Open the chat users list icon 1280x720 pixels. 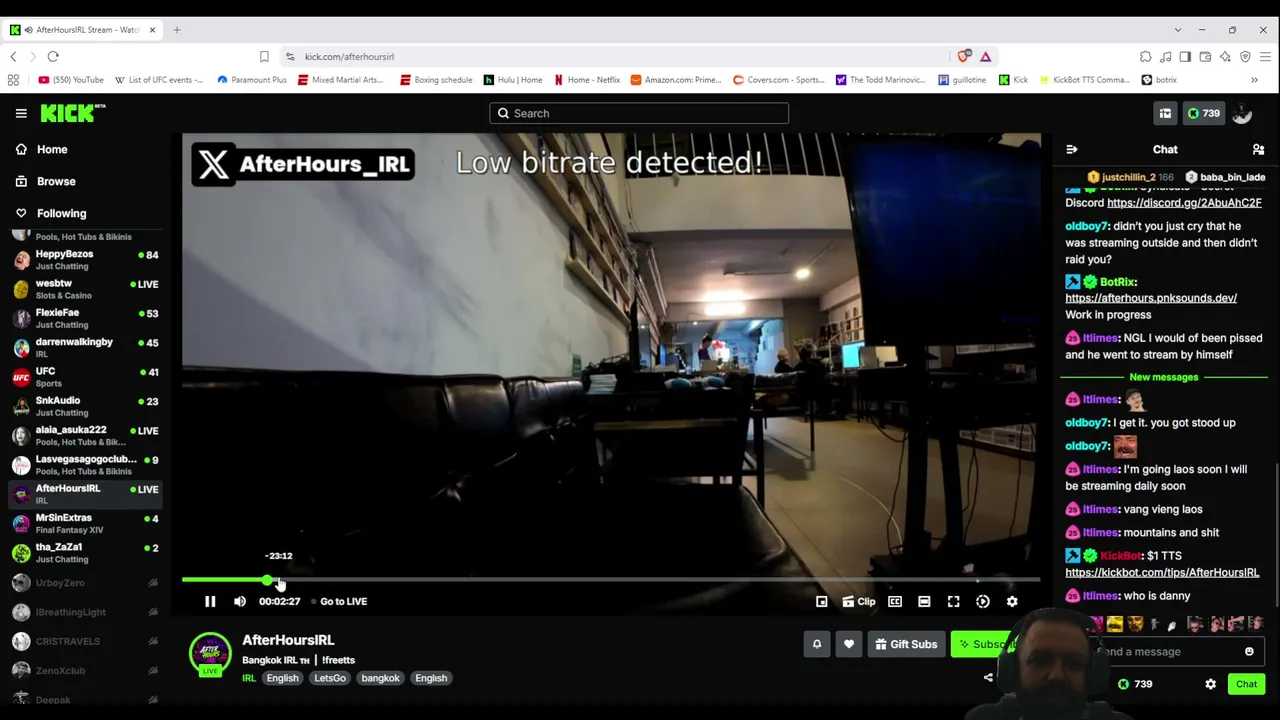[1258, 149]
